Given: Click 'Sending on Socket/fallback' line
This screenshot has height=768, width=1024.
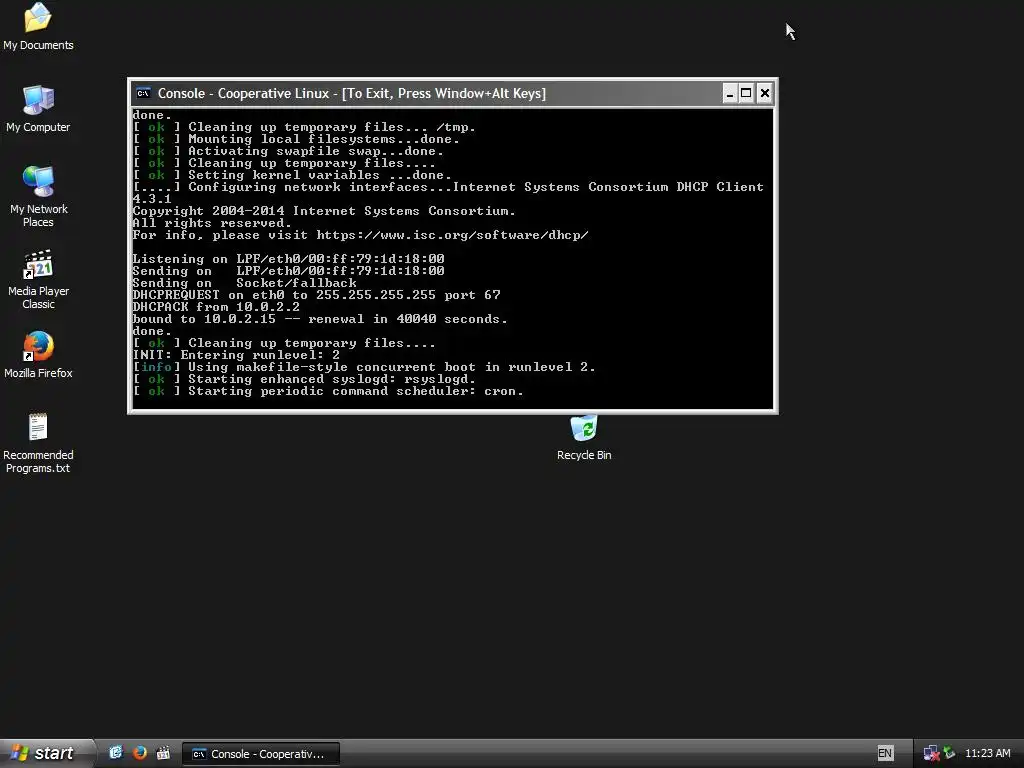Looking at the screenshot, I should 244,283.
